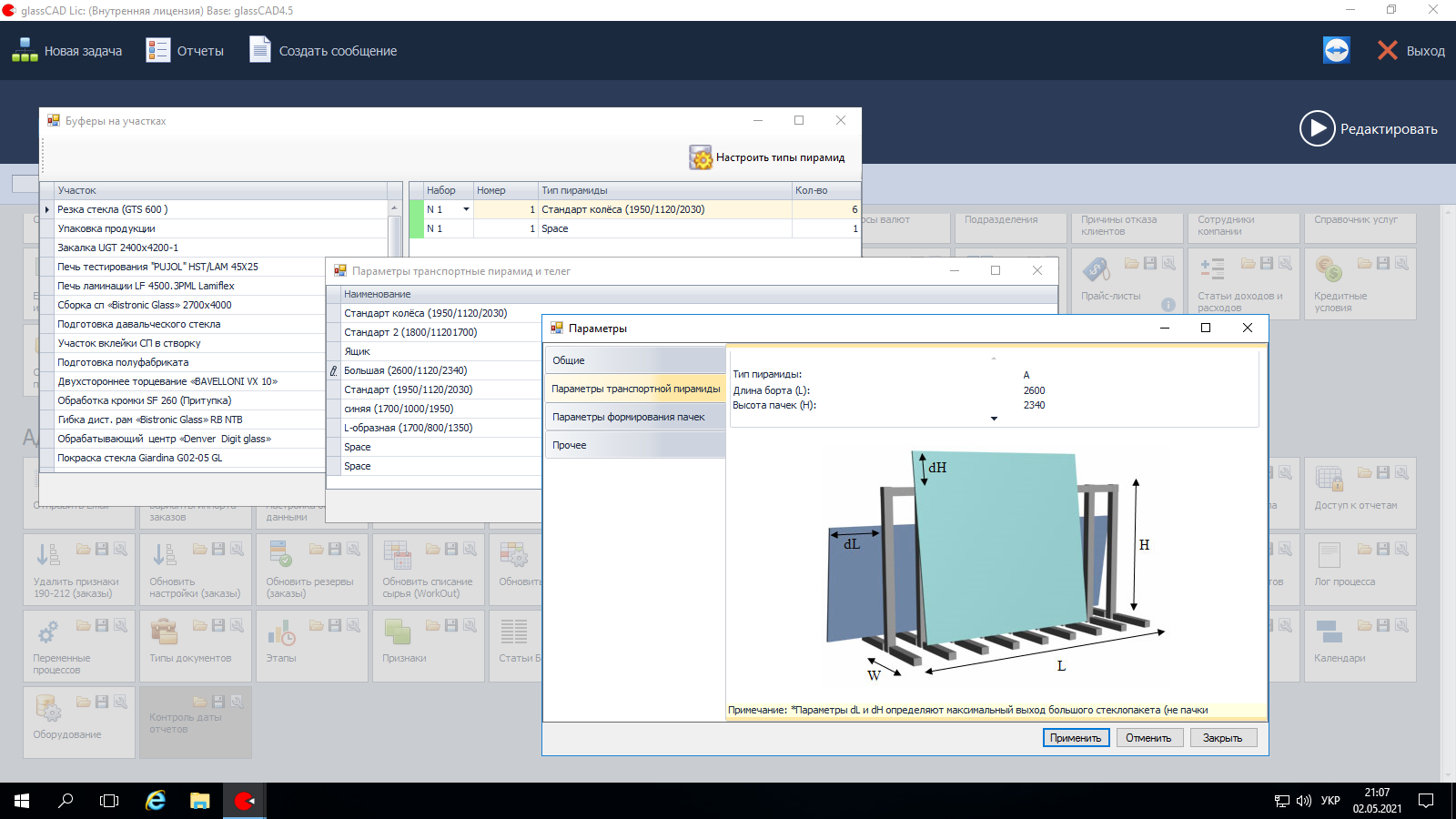This screenshot has height=819, width=1456.
Task: Open the Обновить резервы (заказы) tile icon
Action: pos(280,555)
